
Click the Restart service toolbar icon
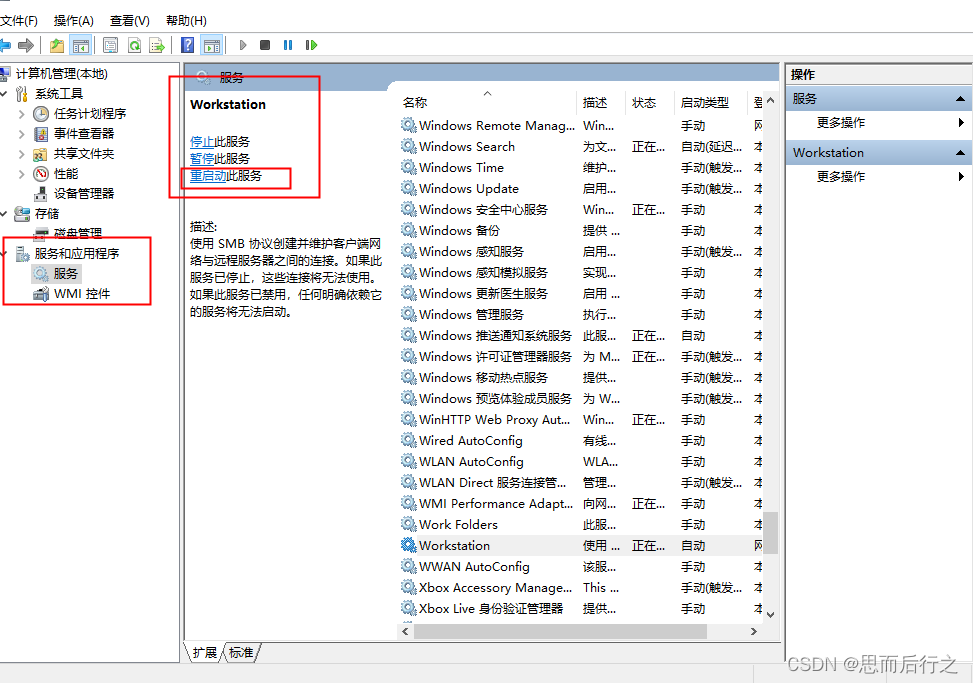point(312,45)
